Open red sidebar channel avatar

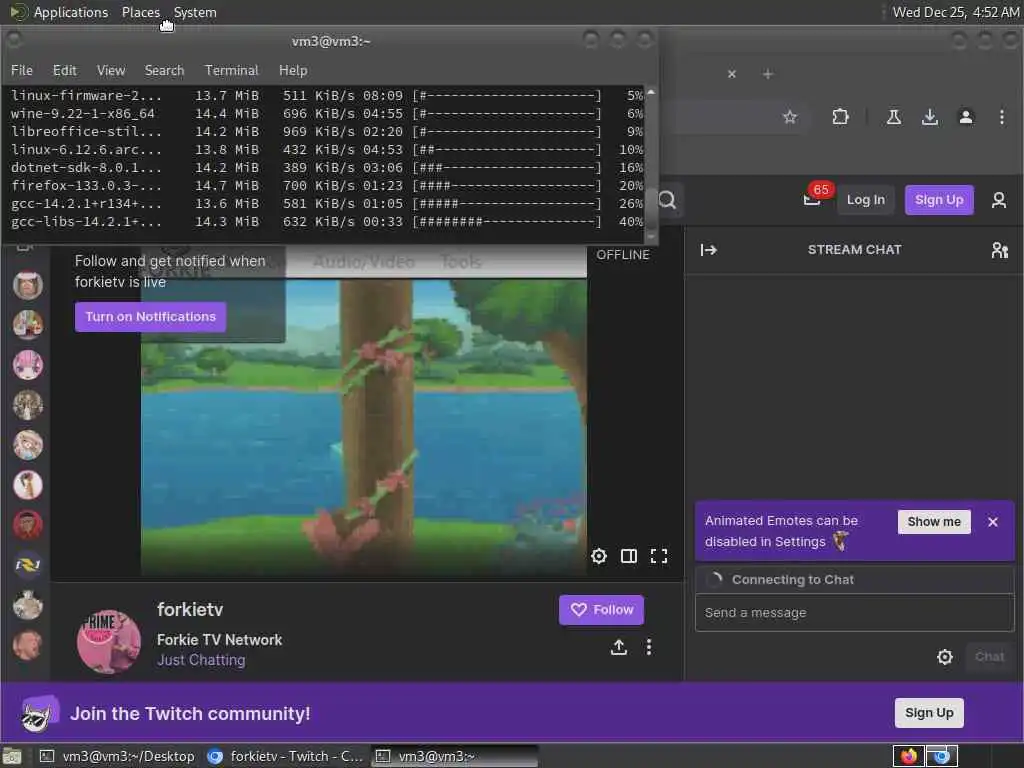[x=27, y=524]
